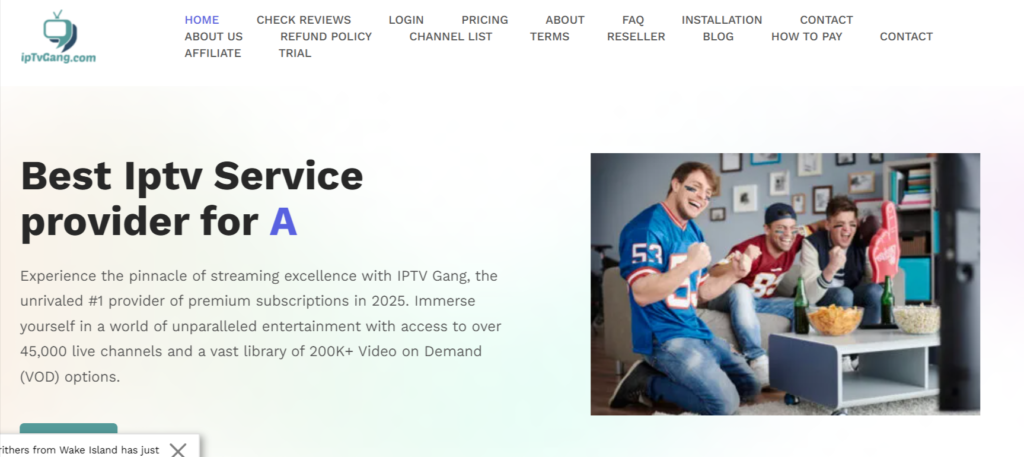Screen dimensions: 1024x457
Task: Open the CHANNEL LIST page
Action: pyautogui.click(x=451, y=37)
